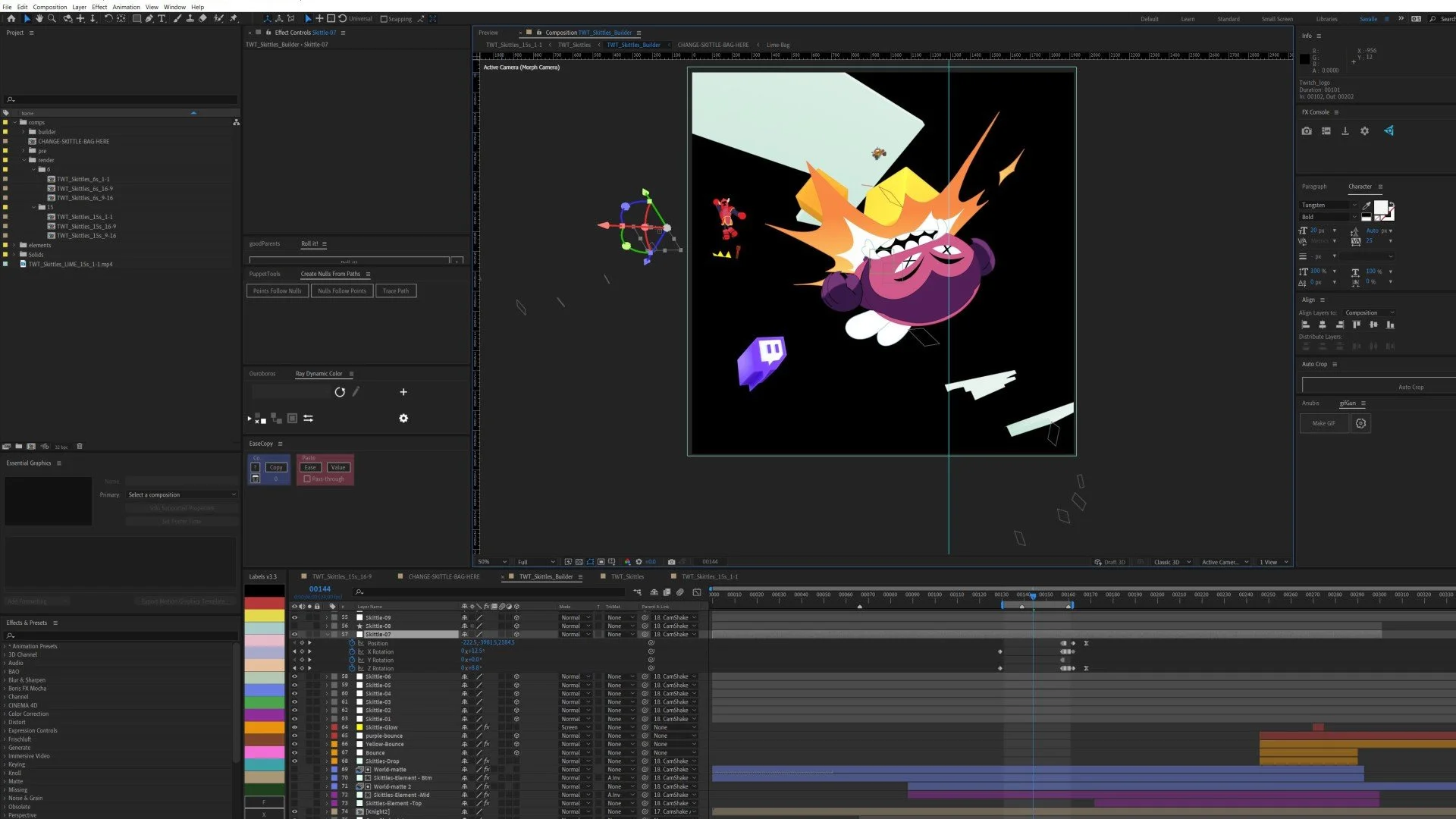Expand the elements folder in Project panel
Image resolution: width=1456 pixels, height=819 pixels.
[14, 245]
